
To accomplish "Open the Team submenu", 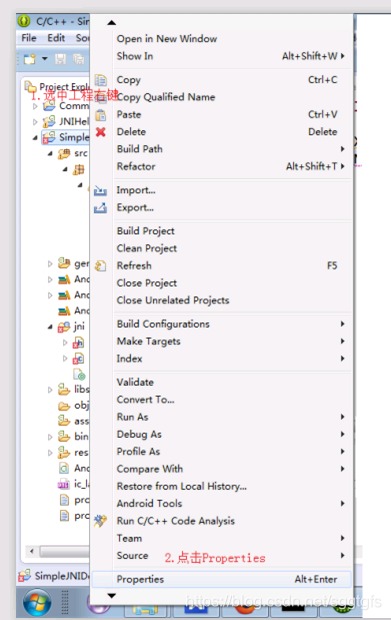I will [222, 539].
